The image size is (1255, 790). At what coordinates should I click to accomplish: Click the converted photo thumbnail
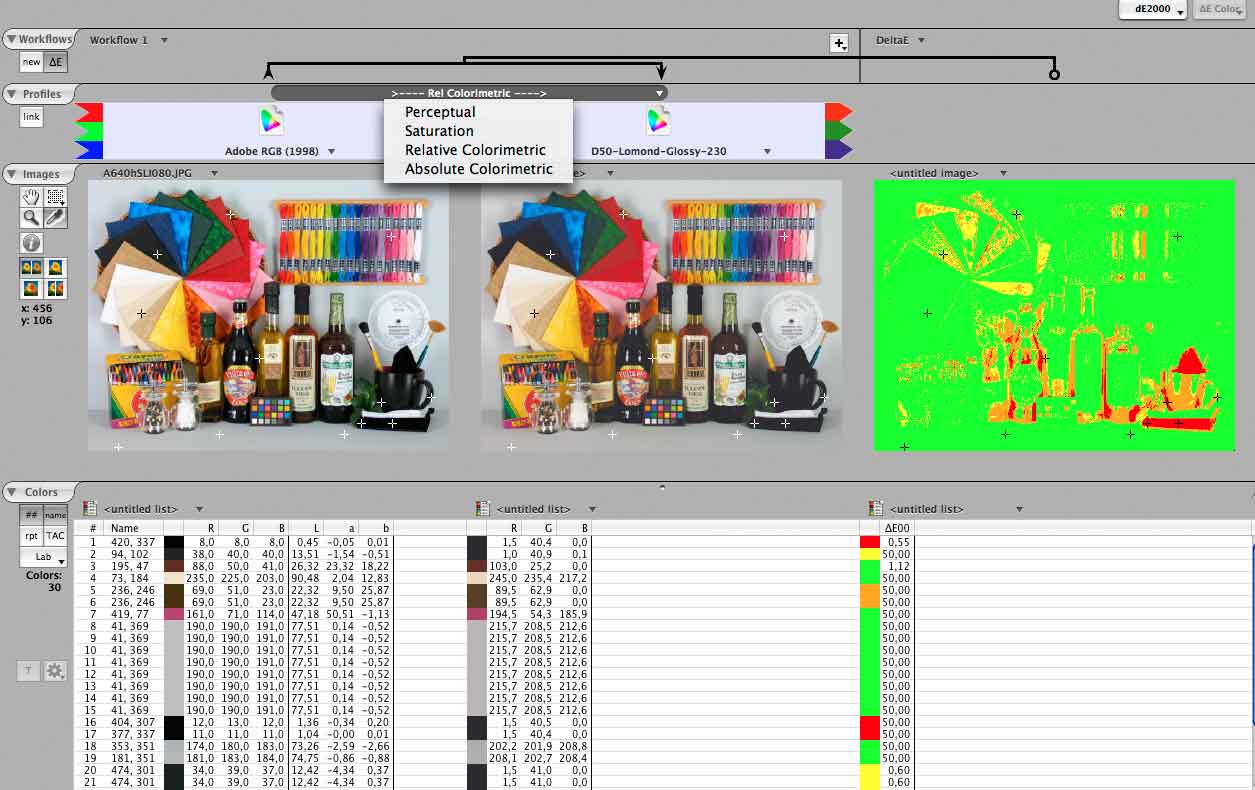(661, 316)
